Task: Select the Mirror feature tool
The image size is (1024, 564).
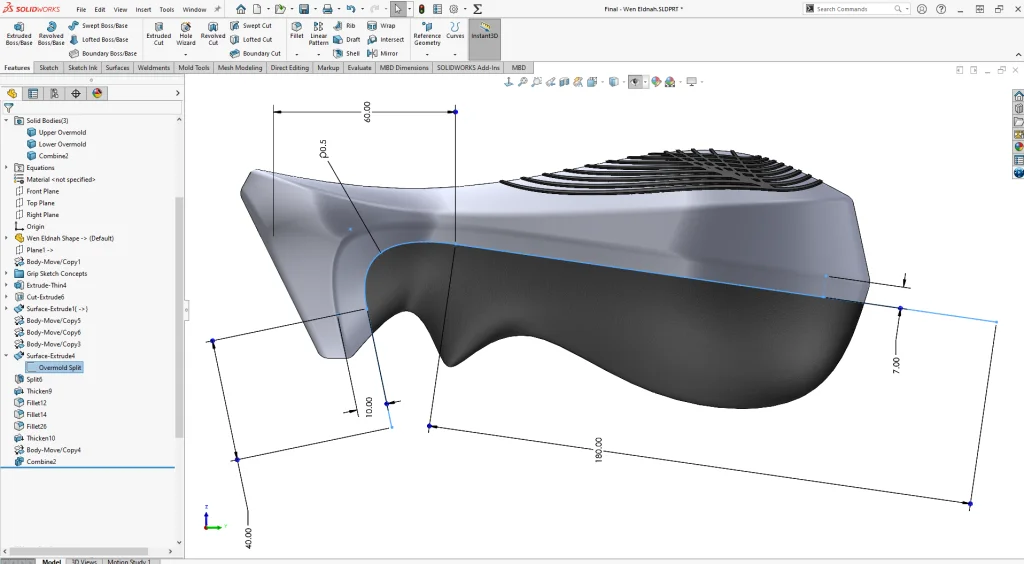Action: 381,53
